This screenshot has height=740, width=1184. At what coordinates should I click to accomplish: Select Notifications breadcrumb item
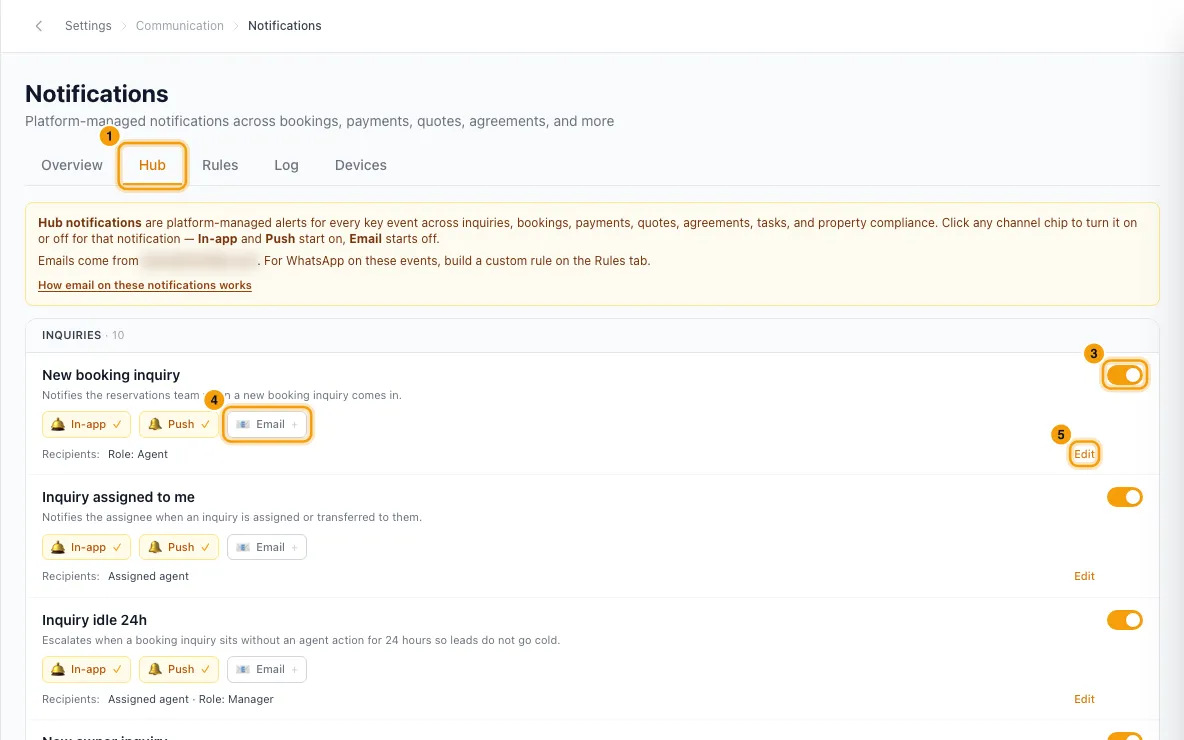pyautogui.click(x=285, y=26)
